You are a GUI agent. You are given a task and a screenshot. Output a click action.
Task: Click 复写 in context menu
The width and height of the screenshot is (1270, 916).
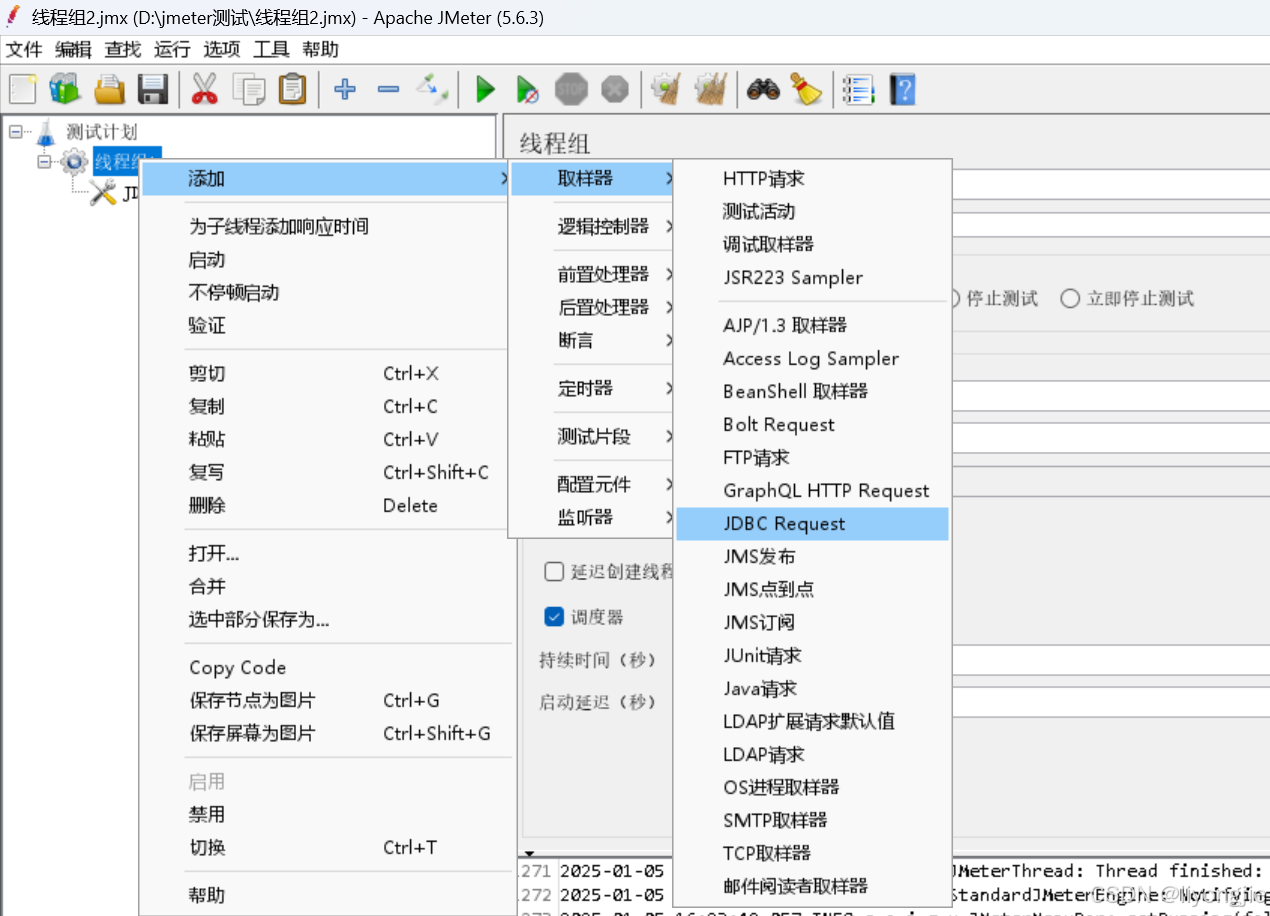[326, 473]
